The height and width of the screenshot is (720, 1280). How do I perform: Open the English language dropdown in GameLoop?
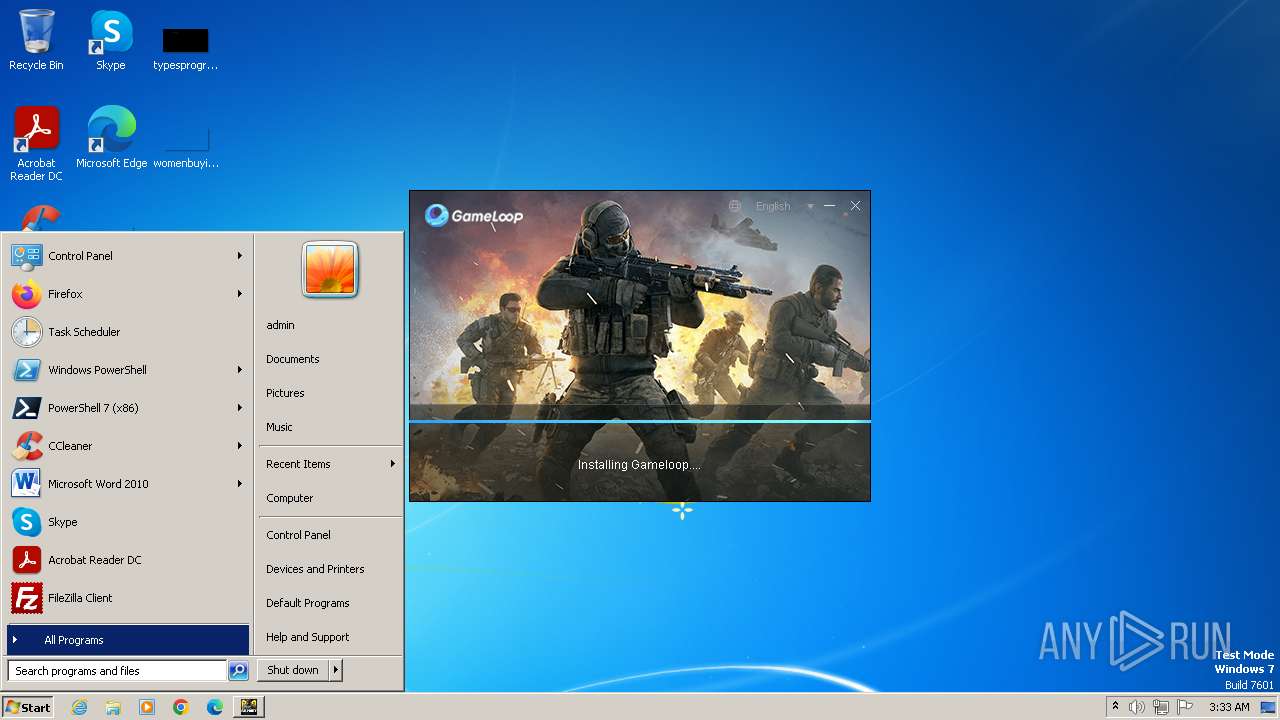785,206
